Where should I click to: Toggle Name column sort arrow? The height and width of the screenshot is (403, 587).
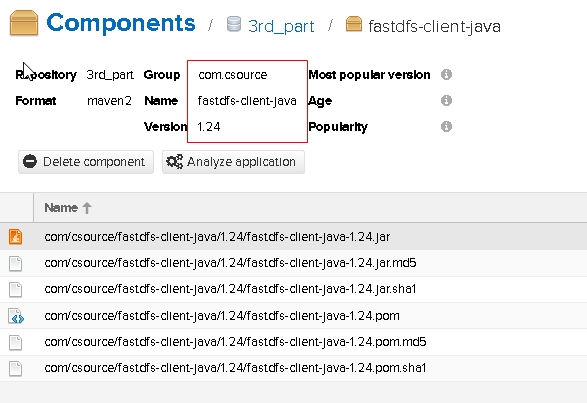(87, 208)
